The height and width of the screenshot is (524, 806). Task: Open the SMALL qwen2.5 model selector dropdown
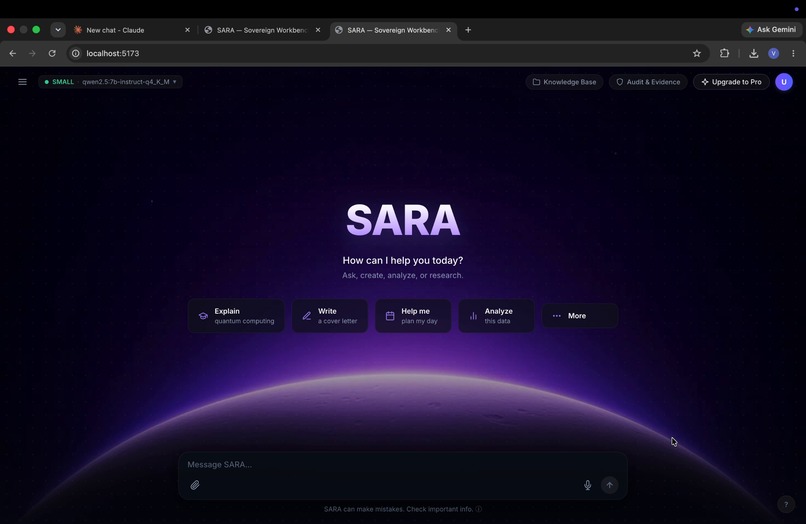tap(111, 82)
